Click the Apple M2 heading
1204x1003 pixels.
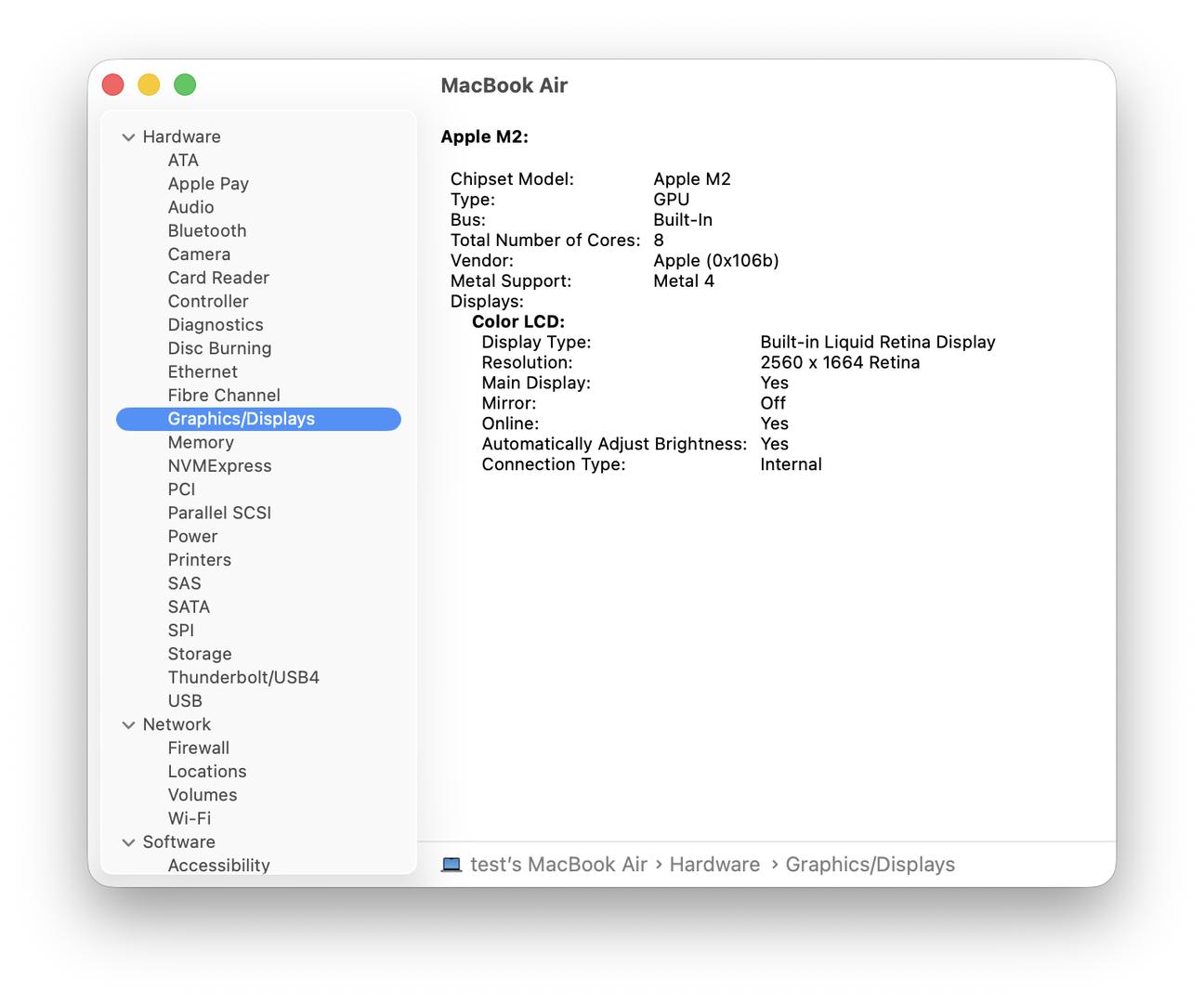(x=484, y=137)
